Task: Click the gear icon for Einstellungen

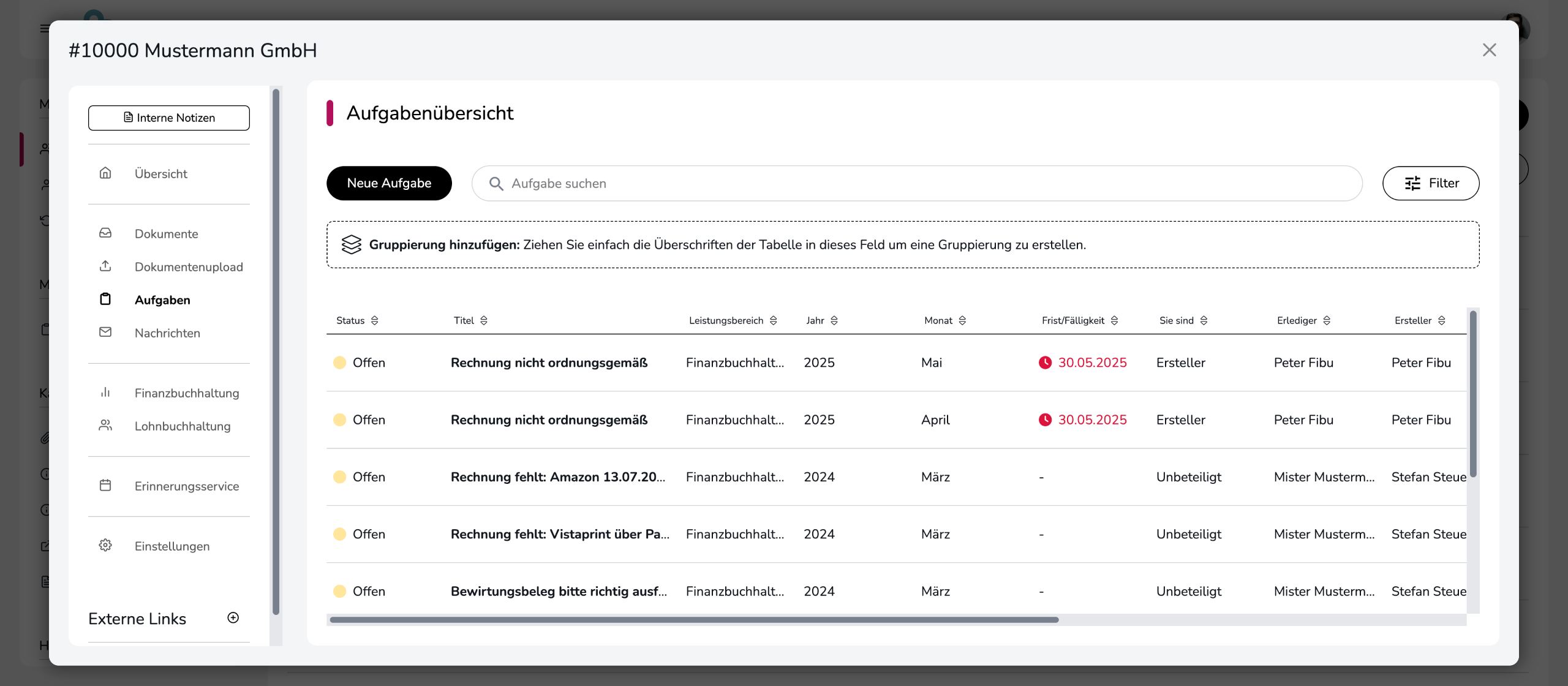Action: click(x=105, y=546)
